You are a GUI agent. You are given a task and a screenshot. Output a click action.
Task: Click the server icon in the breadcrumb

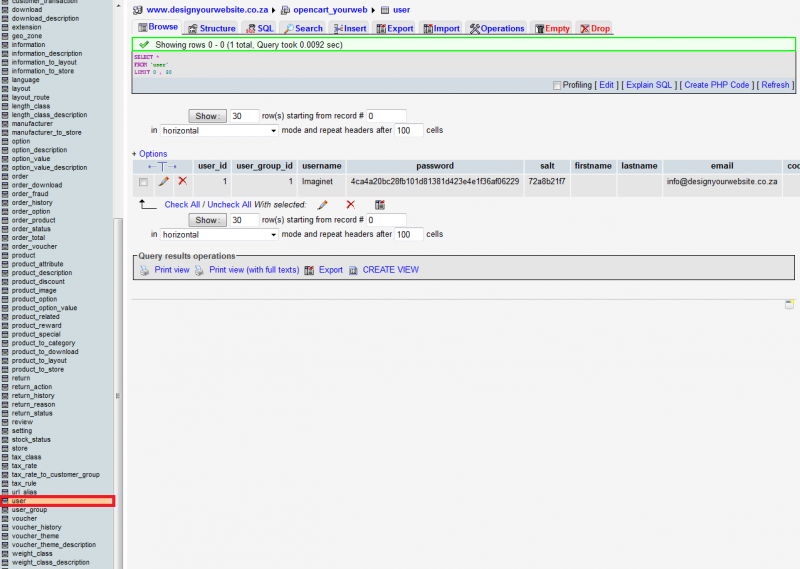pos(138,10)
